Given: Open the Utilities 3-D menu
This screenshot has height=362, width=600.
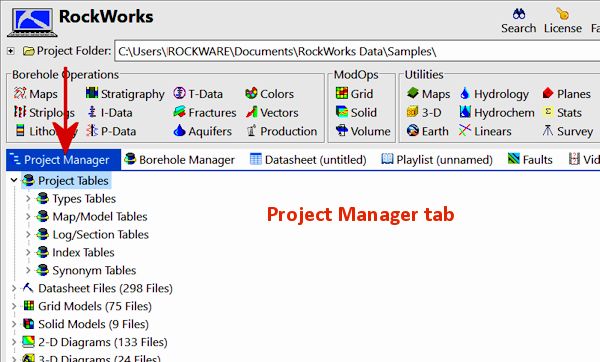Looking at the screenshot, I should (x=424, y=113).
